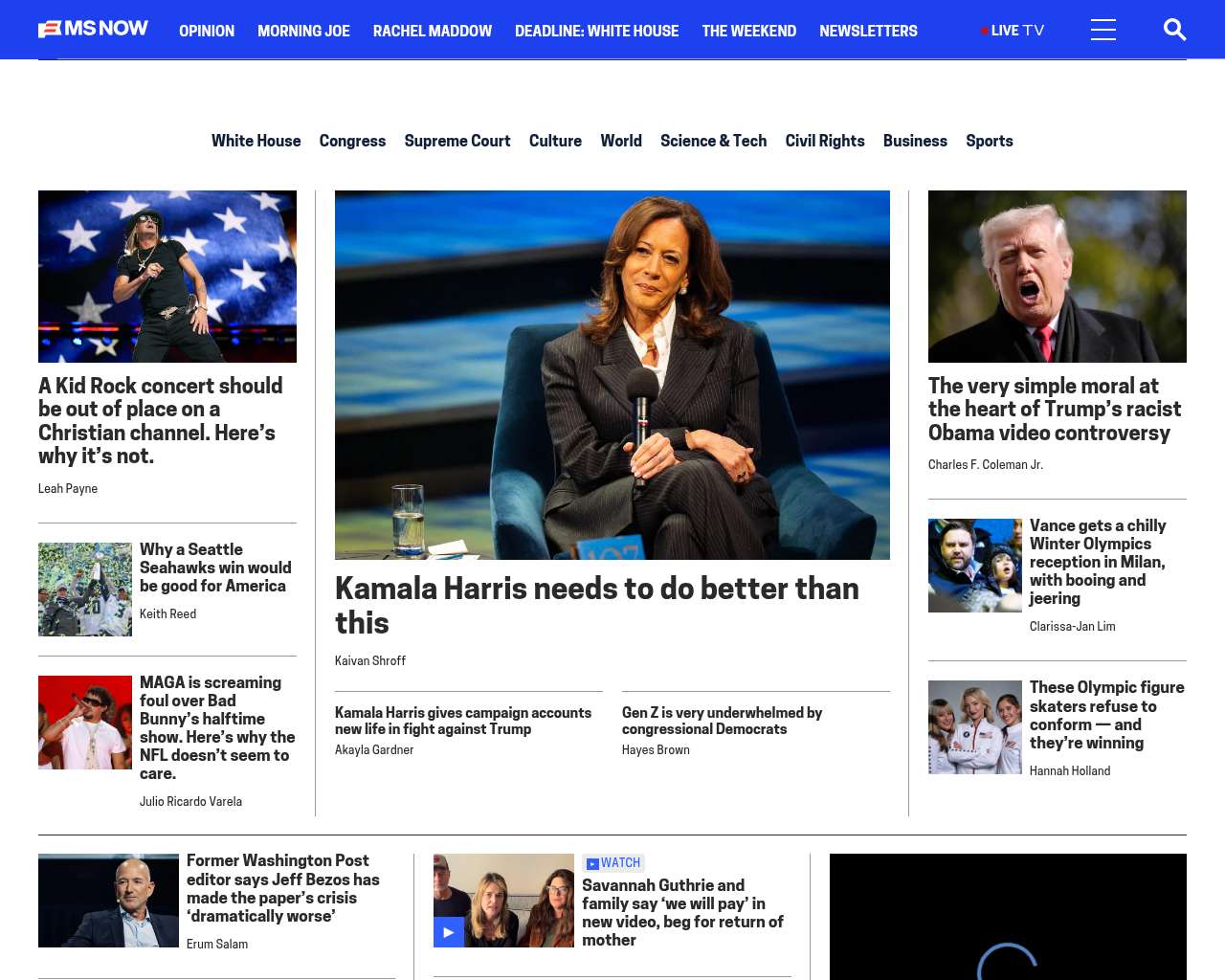Viewport: 1225px width, 980px height.
Task: Read the Seattle Seahawks win article
Action: click(x=215, y=568)
